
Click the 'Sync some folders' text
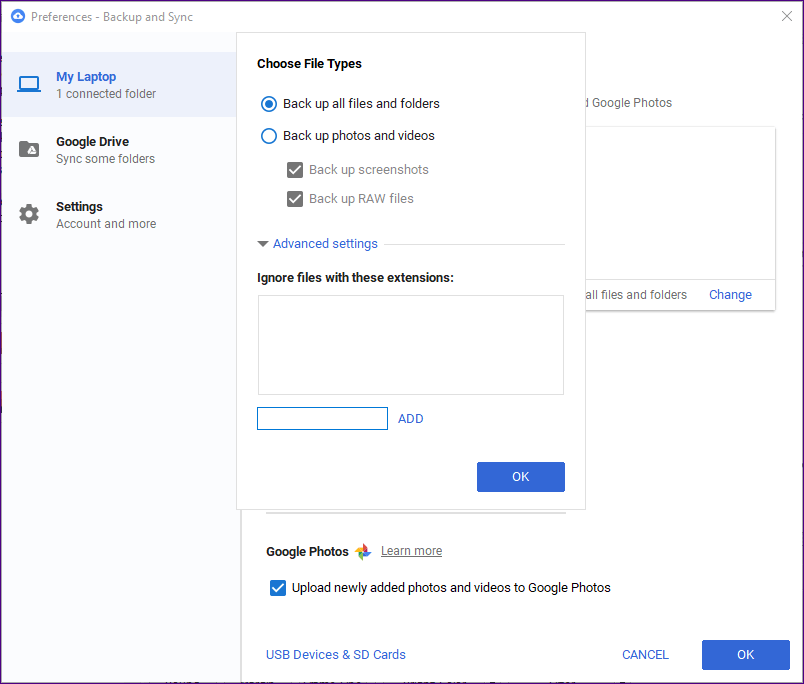point(105,159)
